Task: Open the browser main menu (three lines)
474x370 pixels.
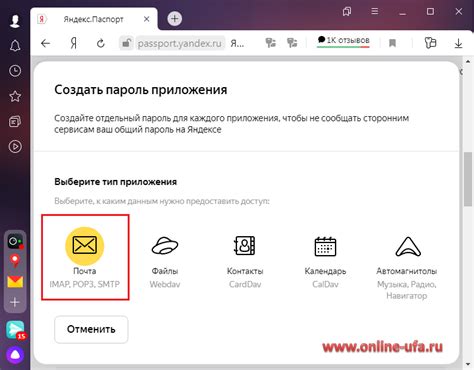Action: pos(375,12)
